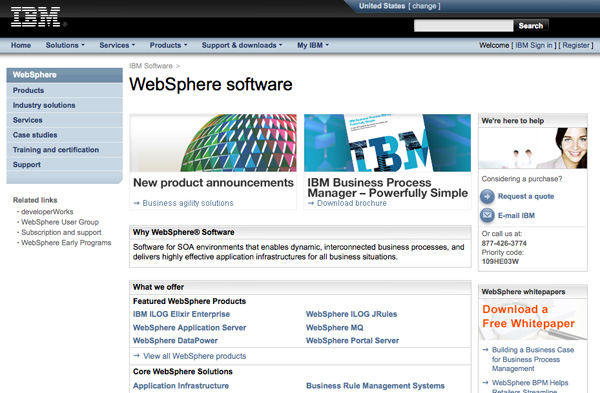
Task: Click the E-mail IBM envelope icon
Action: coord(487,215)
